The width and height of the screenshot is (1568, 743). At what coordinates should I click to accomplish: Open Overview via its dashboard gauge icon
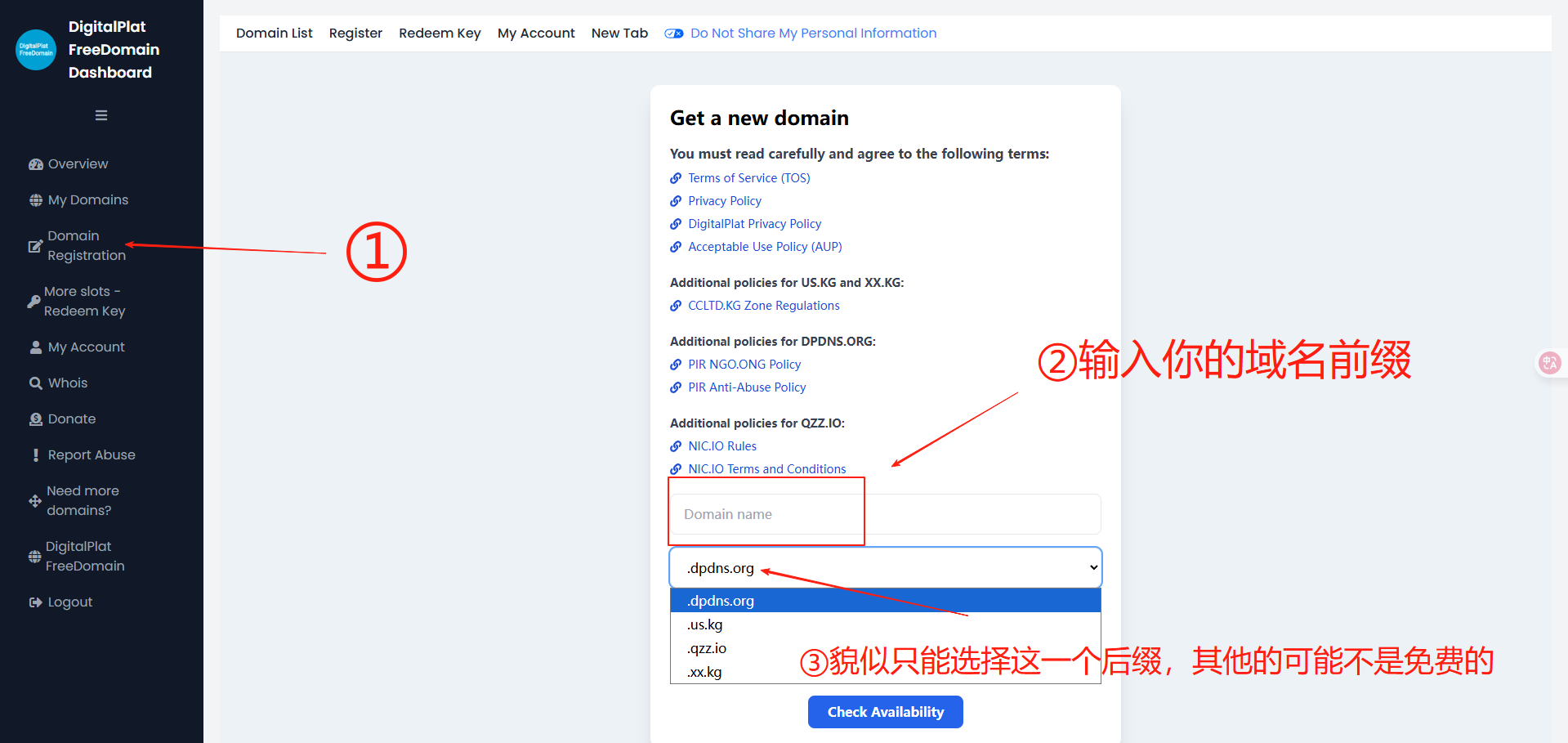tap(36, 164)
